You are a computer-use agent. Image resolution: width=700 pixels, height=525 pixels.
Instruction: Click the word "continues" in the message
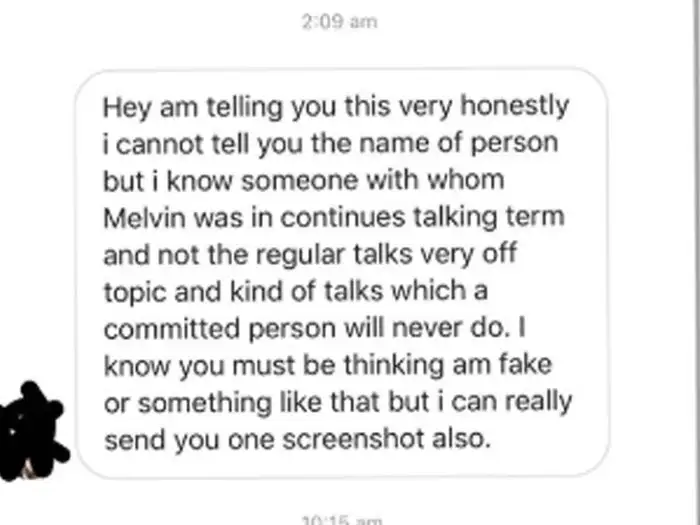(x=343, y=218)
